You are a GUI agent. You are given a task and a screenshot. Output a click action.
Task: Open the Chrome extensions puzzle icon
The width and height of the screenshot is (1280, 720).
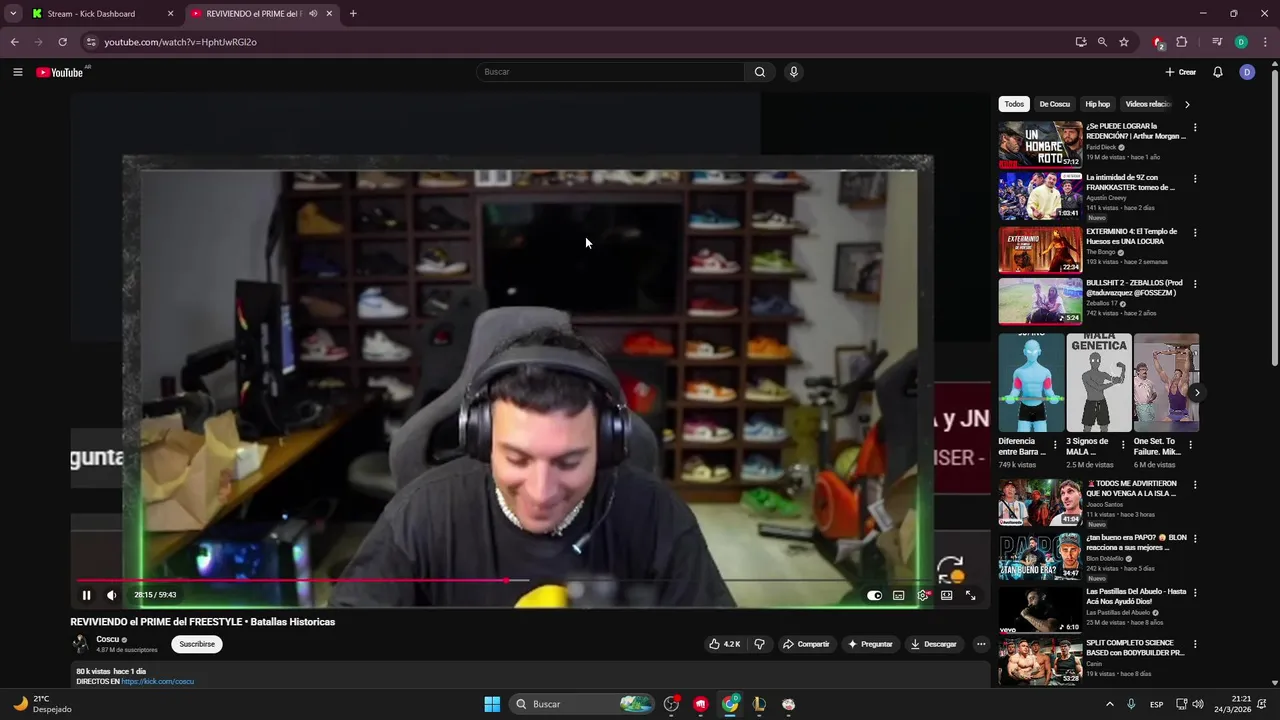(1182, 42)
